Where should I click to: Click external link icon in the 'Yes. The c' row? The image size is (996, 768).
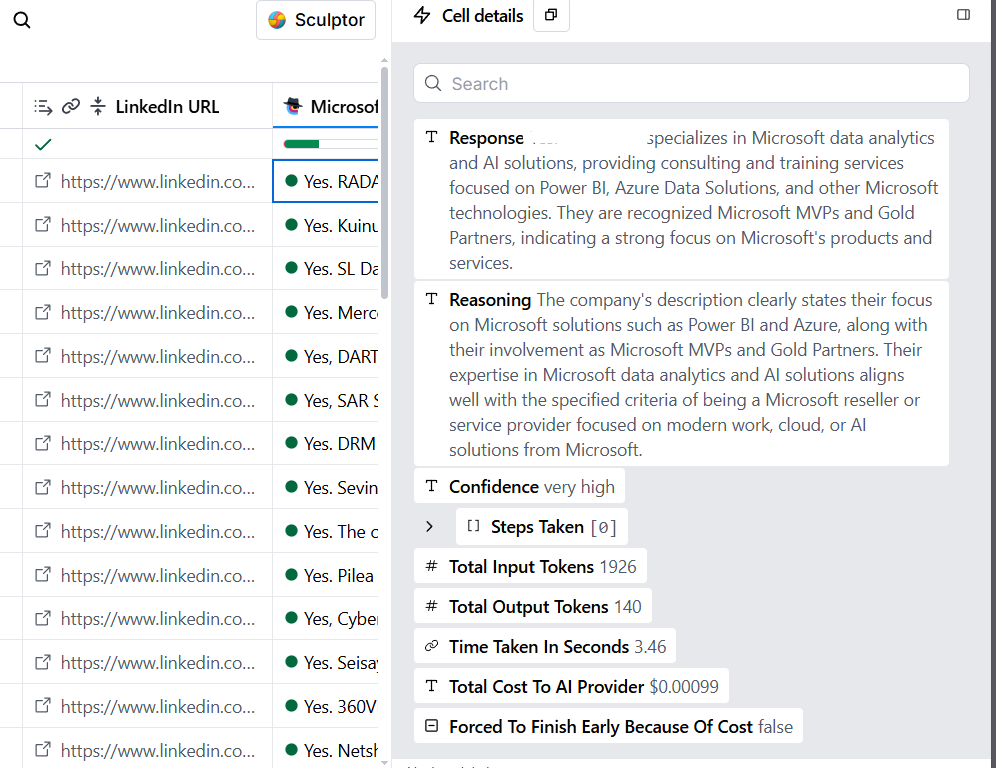tap(43, 530)
